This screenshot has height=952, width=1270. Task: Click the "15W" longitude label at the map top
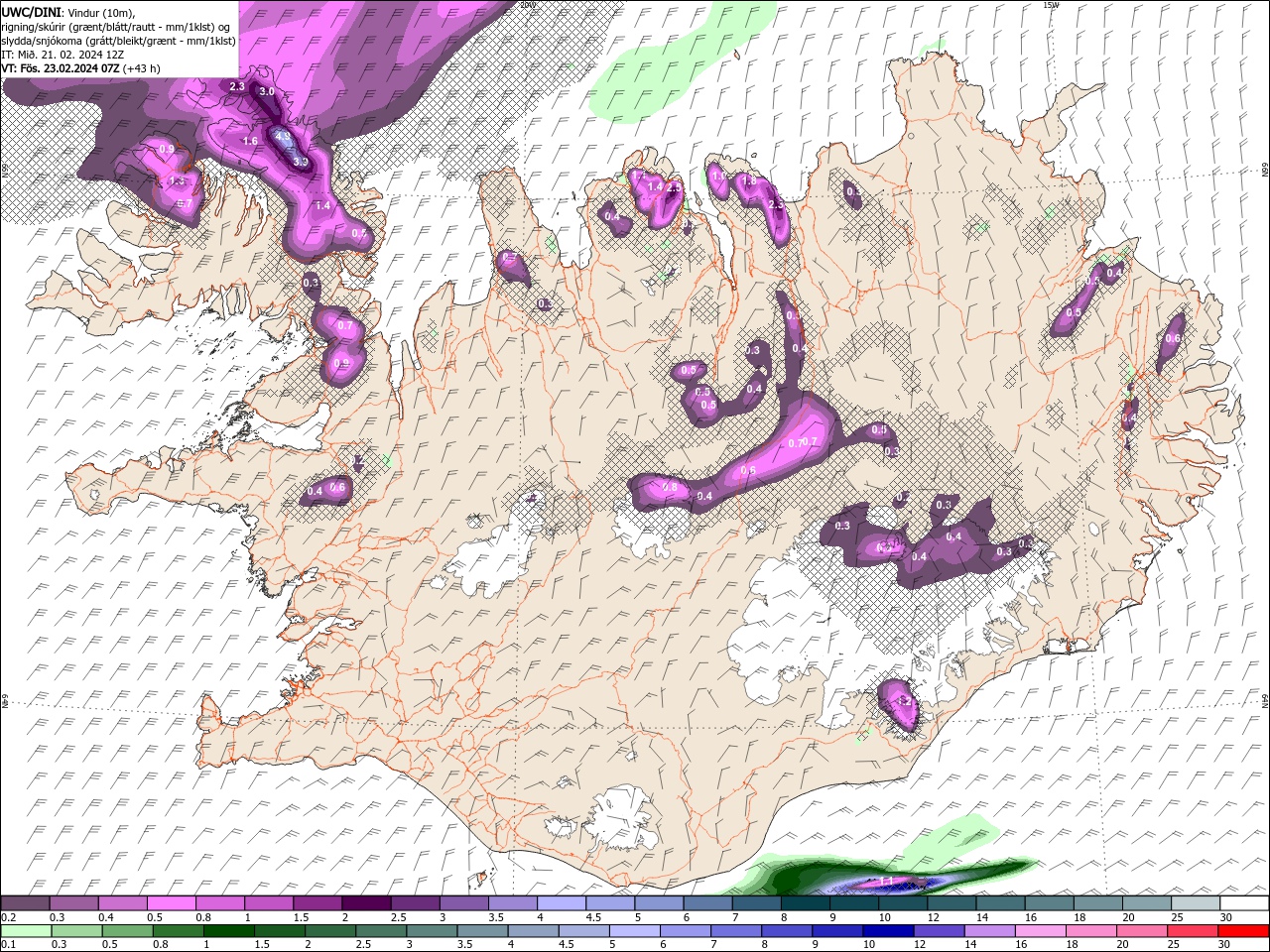point(1051,5)
